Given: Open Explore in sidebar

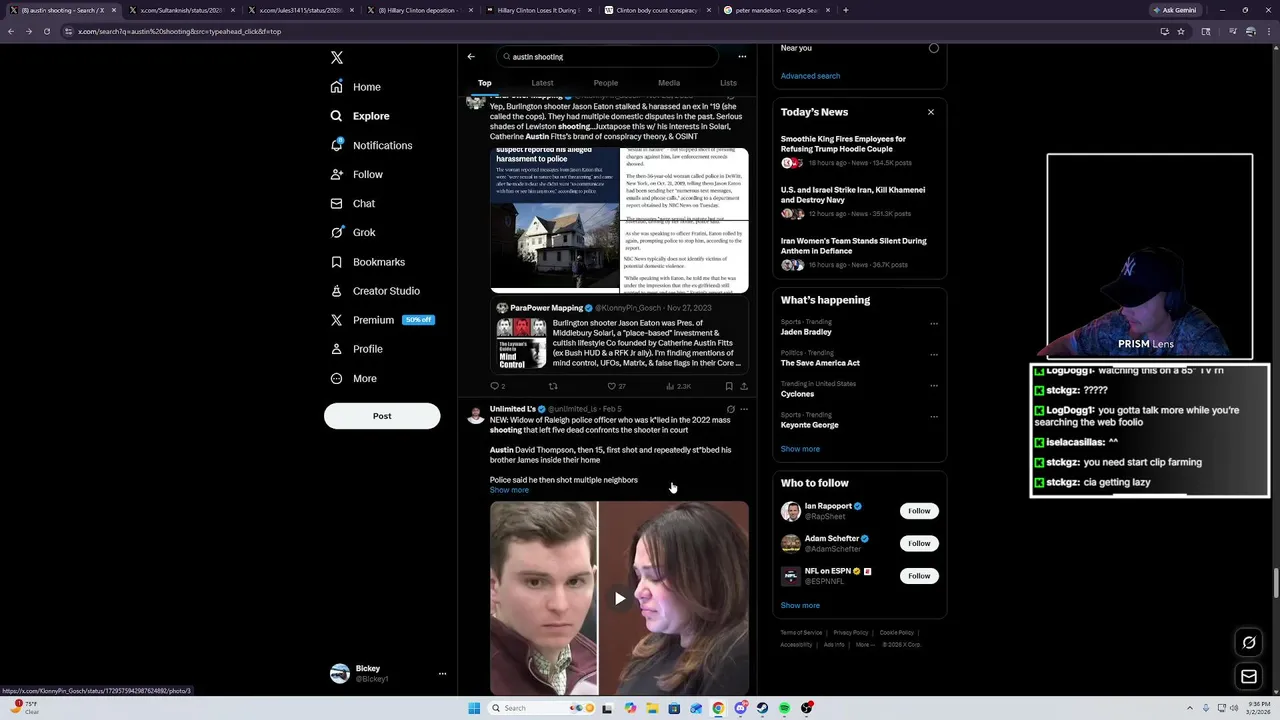Looking at the screenshot, I should (360, 116).
